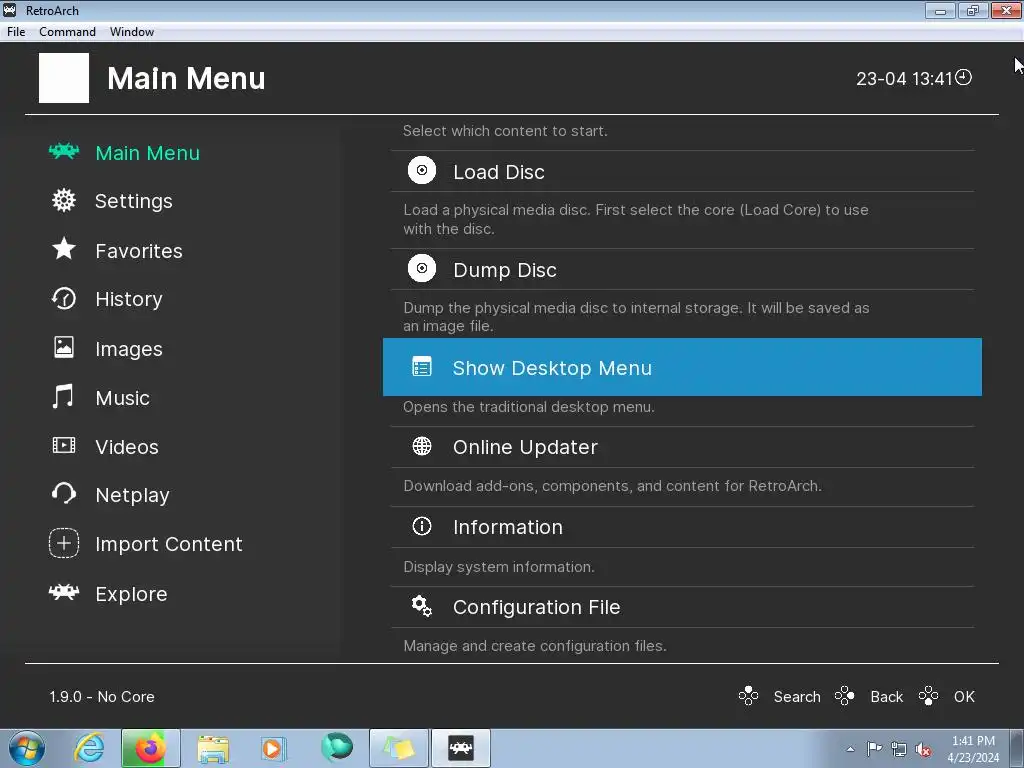Click the 'Display system information.' text
Screen dimensions: 1024x768
point(499,567)
